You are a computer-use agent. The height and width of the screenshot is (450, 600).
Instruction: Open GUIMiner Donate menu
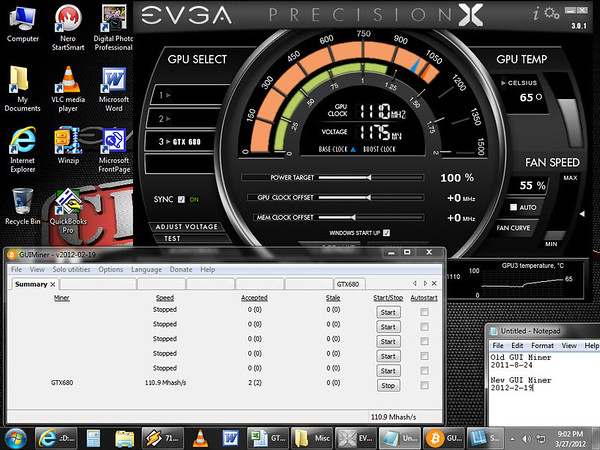pos(181,269)
